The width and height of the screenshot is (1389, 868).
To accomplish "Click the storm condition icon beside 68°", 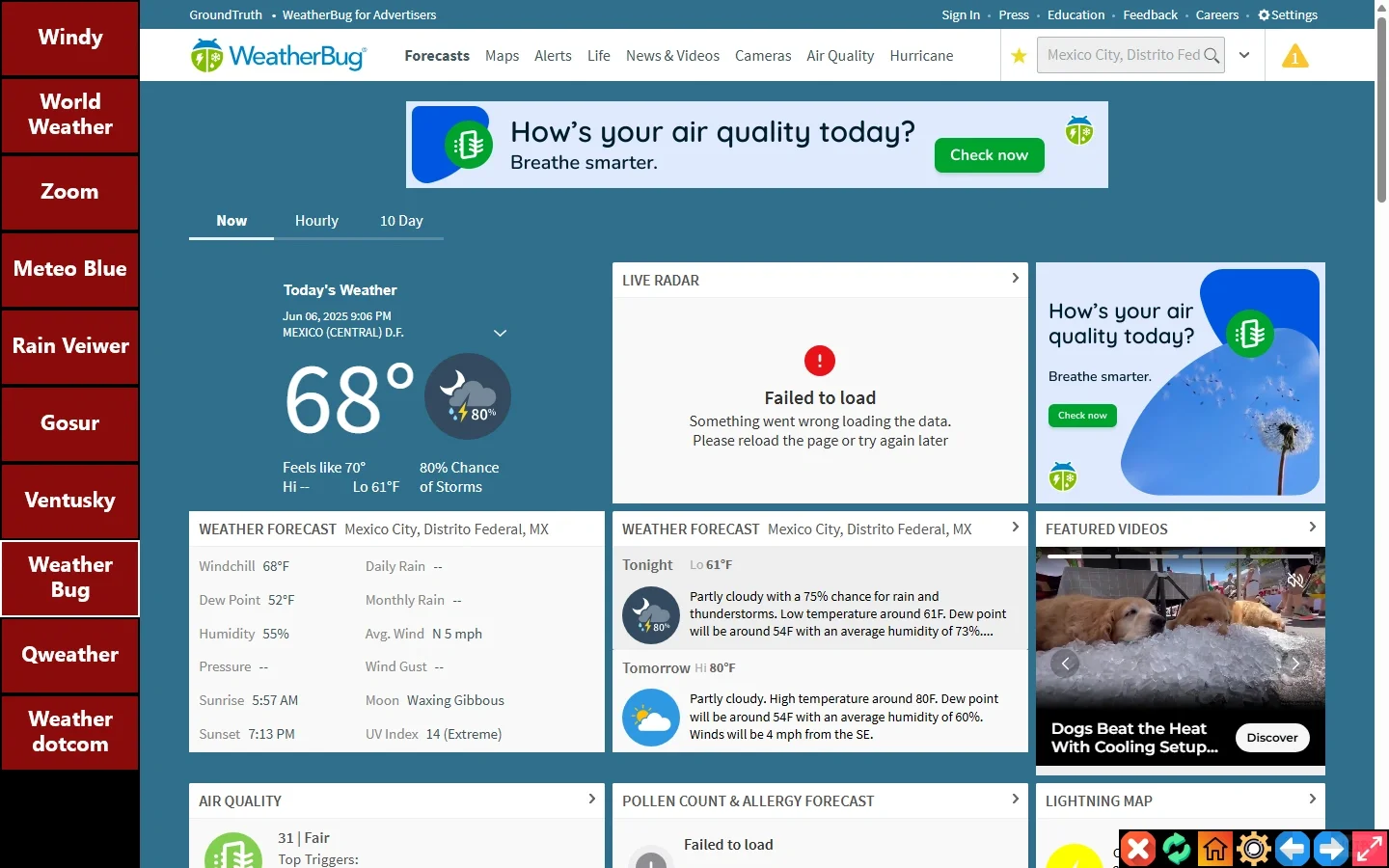I will (x=468, y=396).
